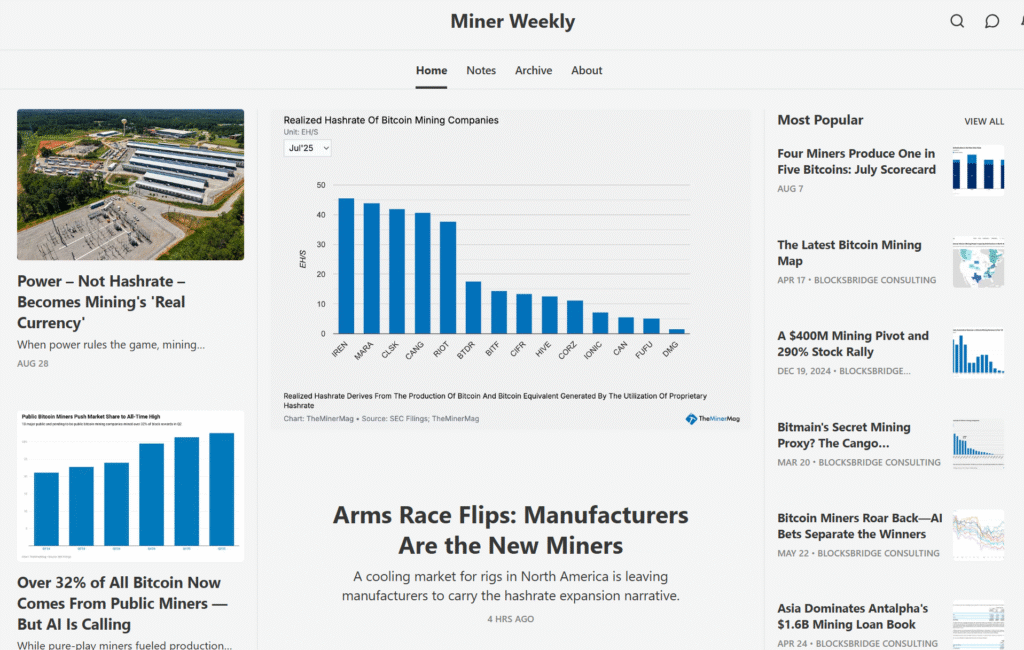Select the CAN bar in chart

pos(626,325)
